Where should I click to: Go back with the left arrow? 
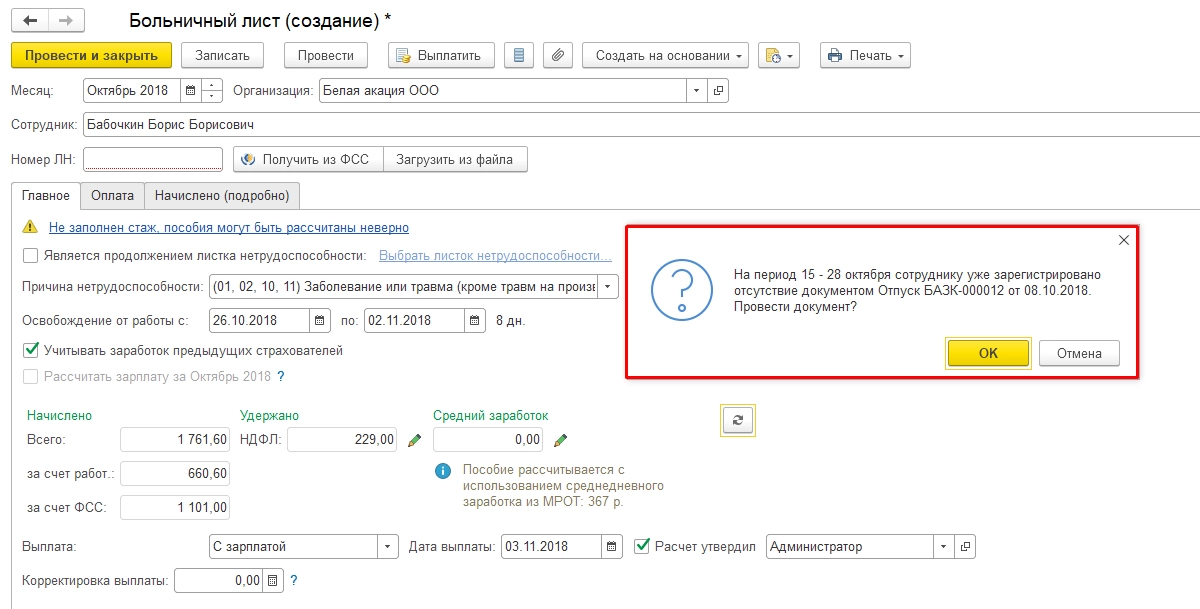pyautogui.click(x=30, y=20)
